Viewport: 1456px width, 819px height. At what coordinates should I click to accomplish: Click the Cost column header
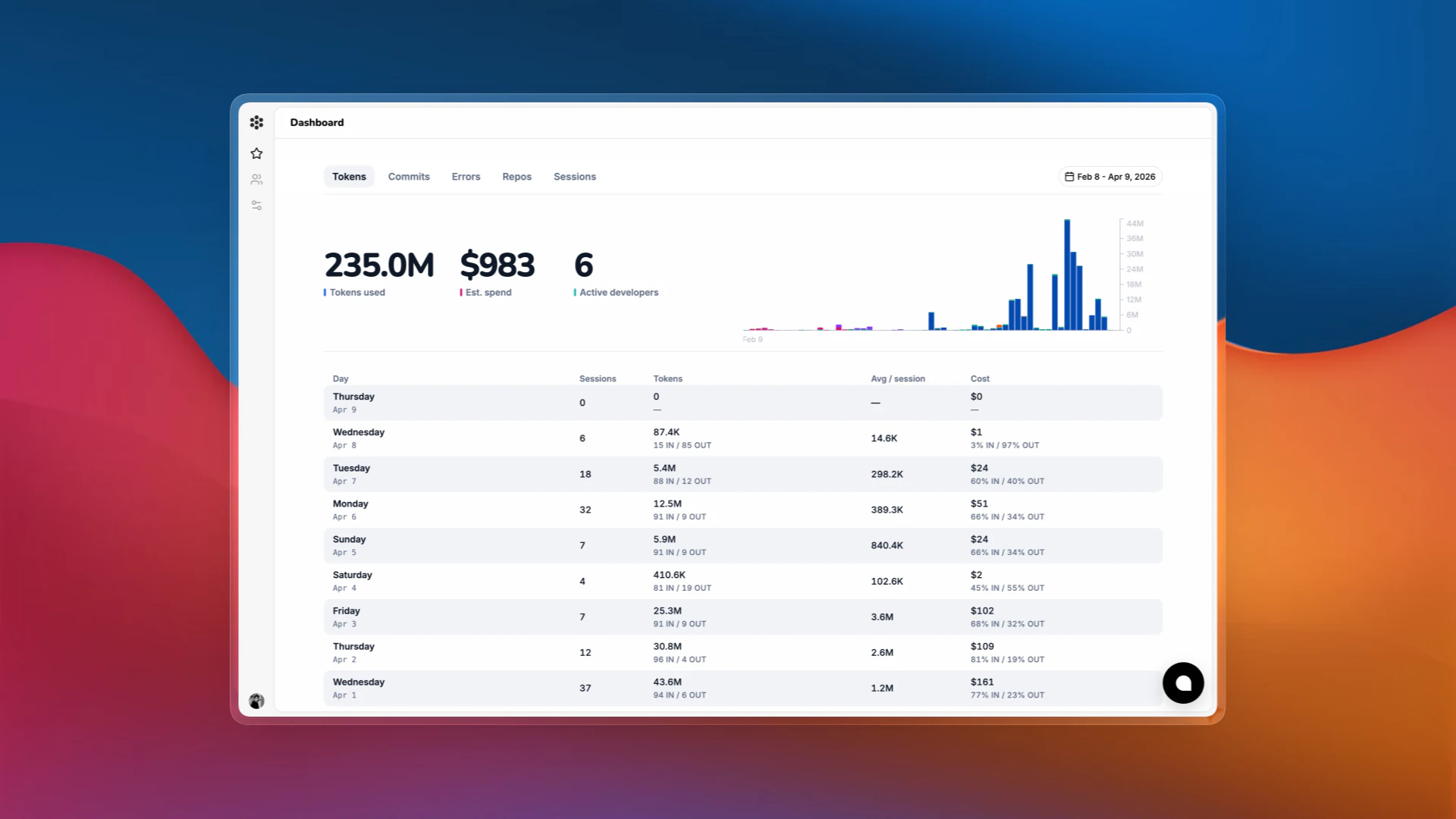point(980,378)
